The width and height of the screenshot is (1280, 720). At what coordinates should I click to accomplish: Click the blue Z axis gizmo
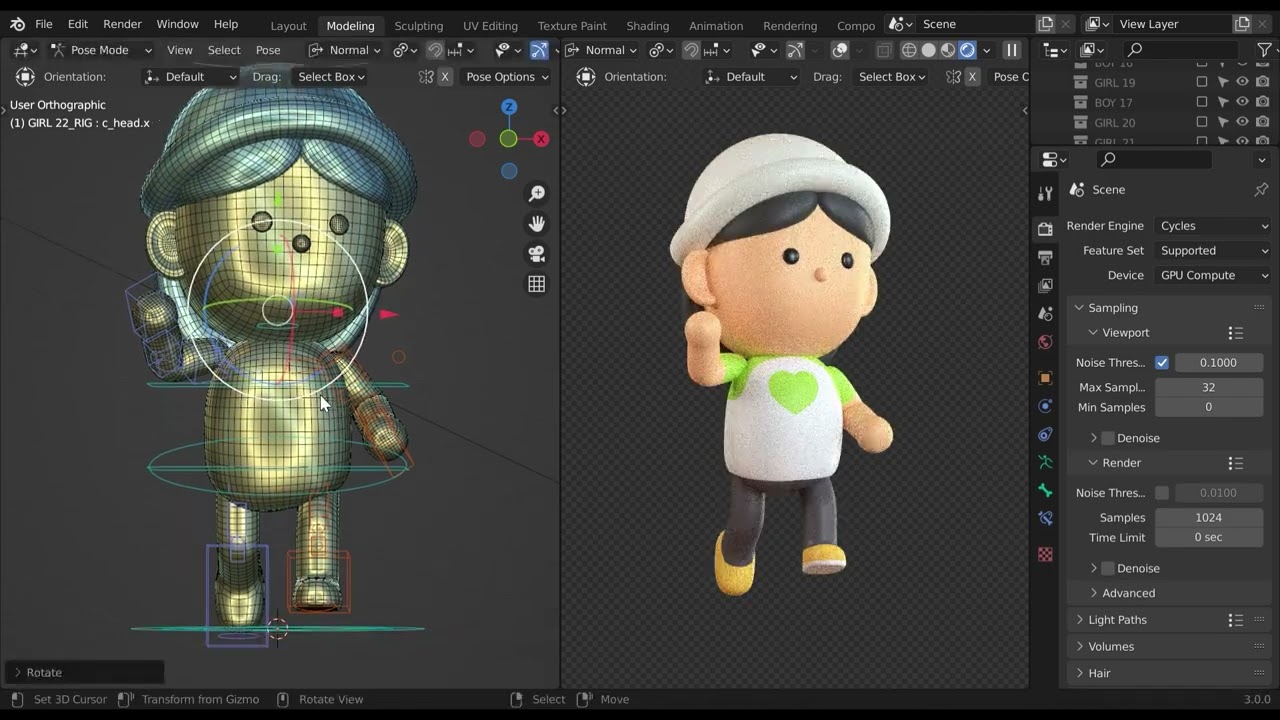coord(509,107)
